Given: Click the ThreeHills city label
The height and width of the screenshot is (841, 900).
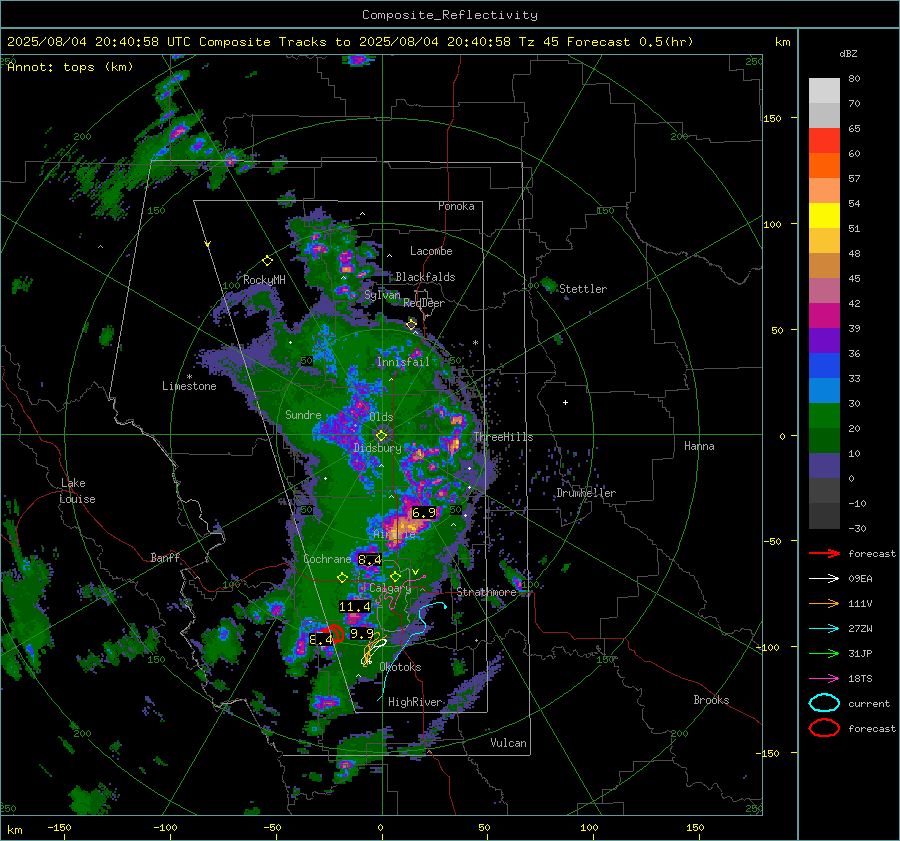Looking at the screenshot, I should point(503,437).
